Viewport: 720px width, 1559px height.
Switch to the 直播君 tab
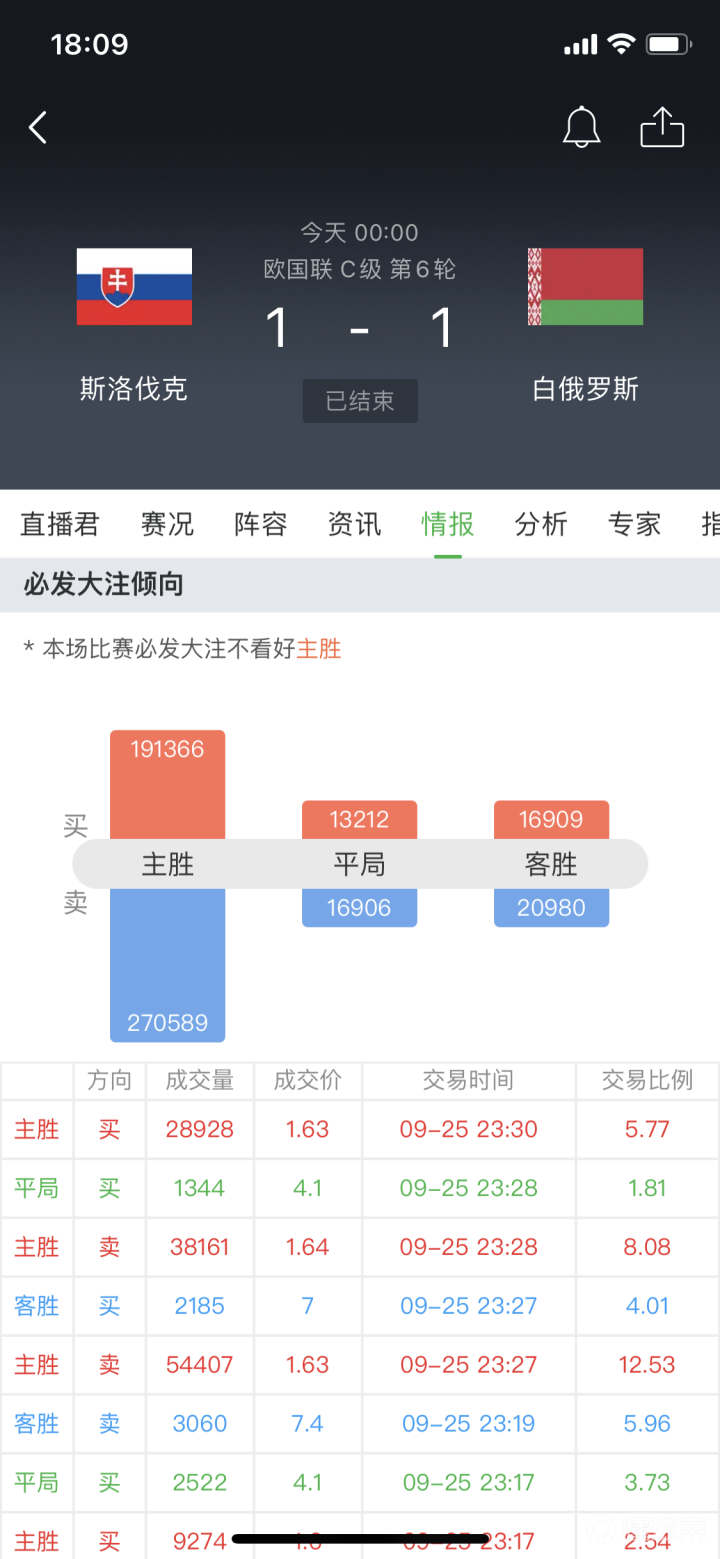pos(60,524)
